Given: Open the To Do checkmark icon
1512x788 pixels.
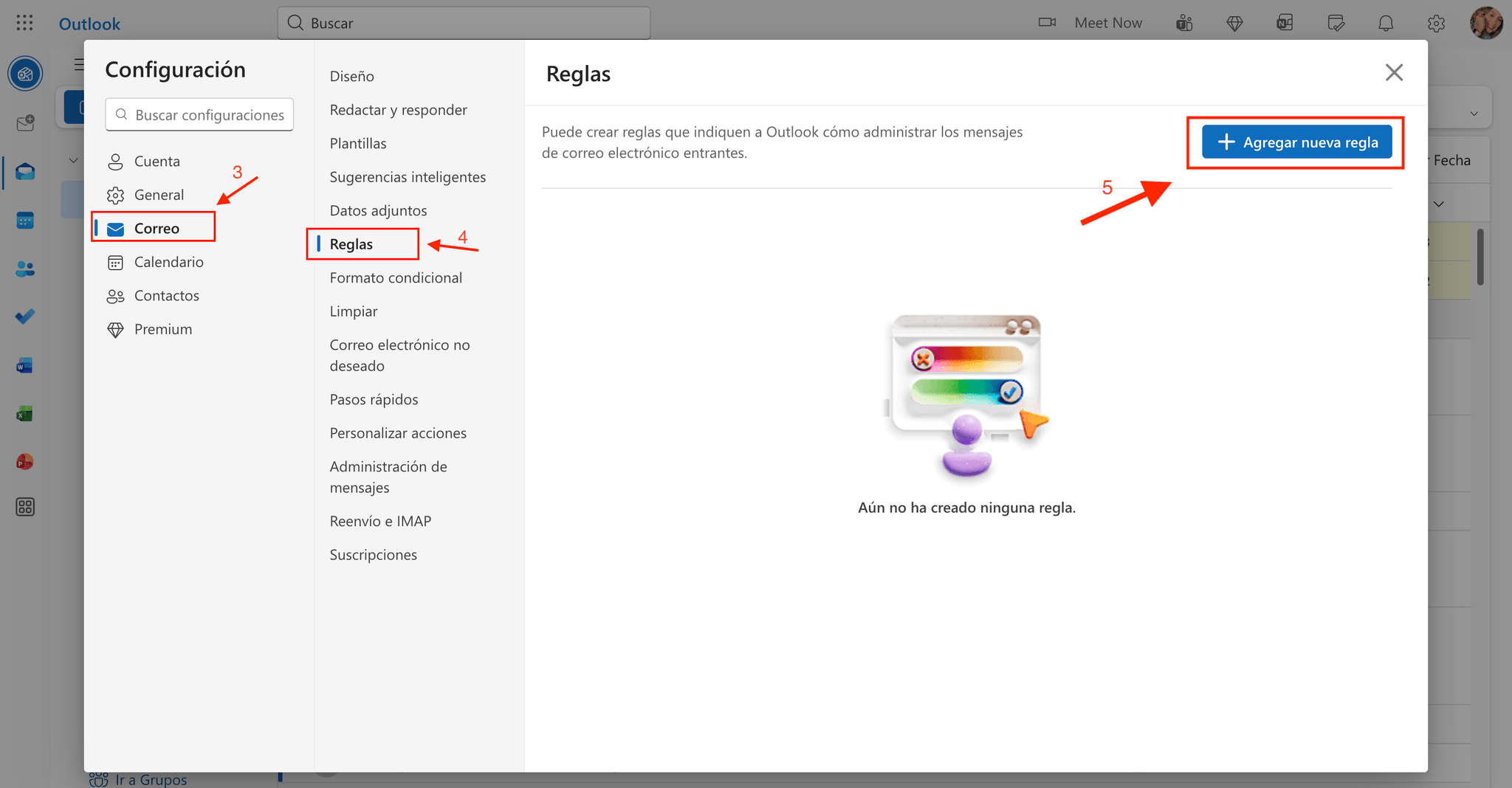Looking at the screenshot, I should point(25,317).
